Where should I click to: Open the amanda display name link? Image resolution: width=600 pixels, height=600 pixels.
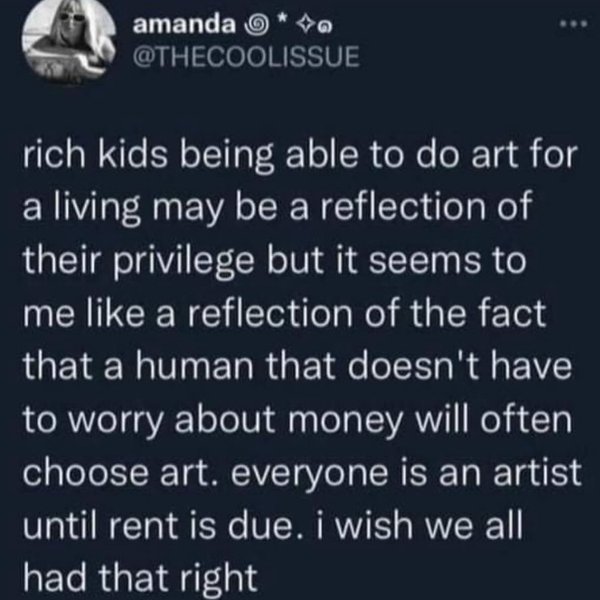(x=184, y=26)
